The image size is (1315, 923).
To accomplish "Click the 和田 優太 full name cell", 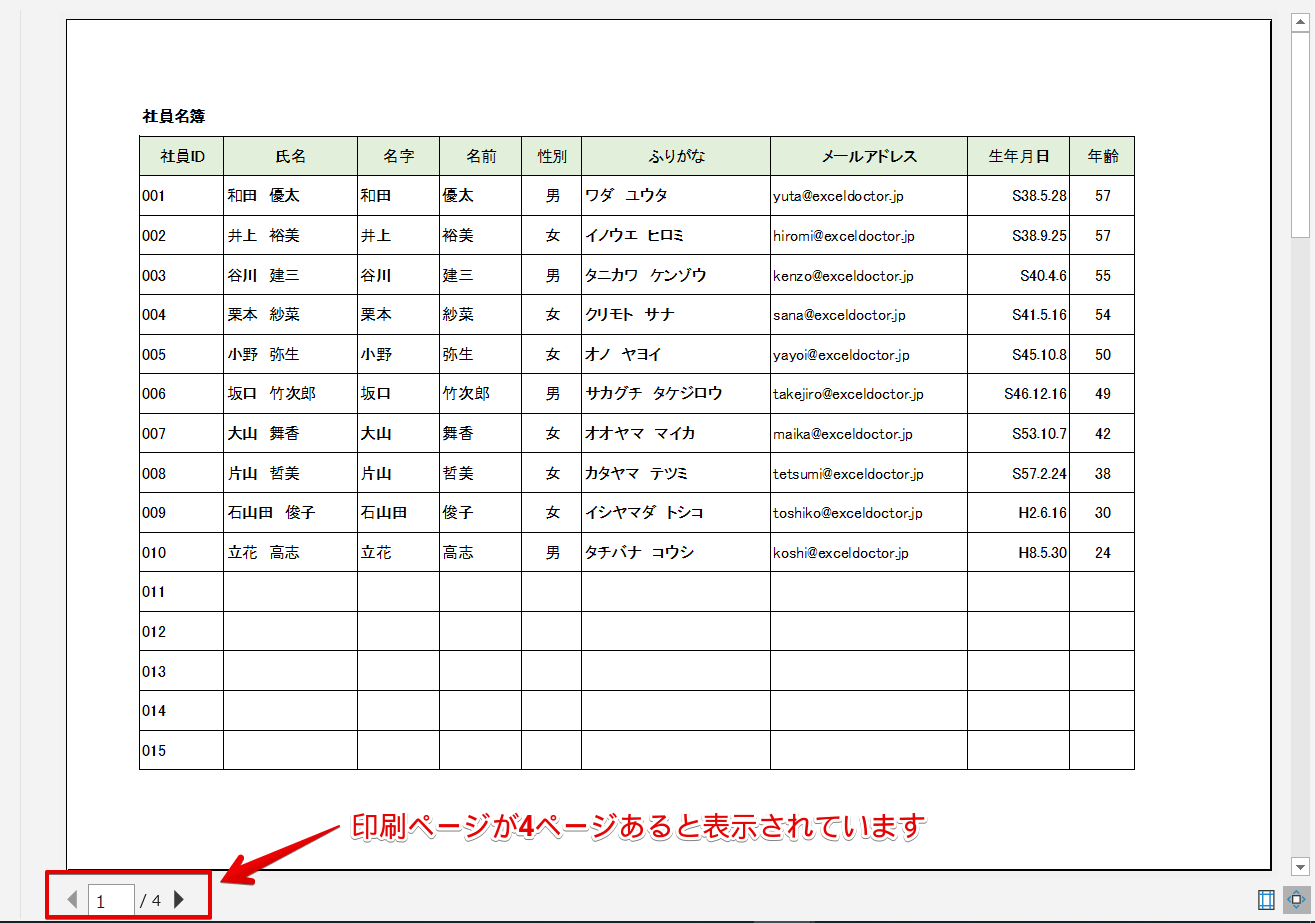I will click(x=291, y=196).
